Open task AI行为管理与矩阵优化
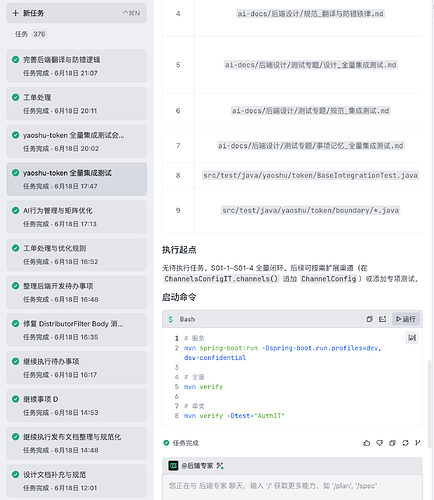Viewport: 434px width, 500px height. click(76, 217)
